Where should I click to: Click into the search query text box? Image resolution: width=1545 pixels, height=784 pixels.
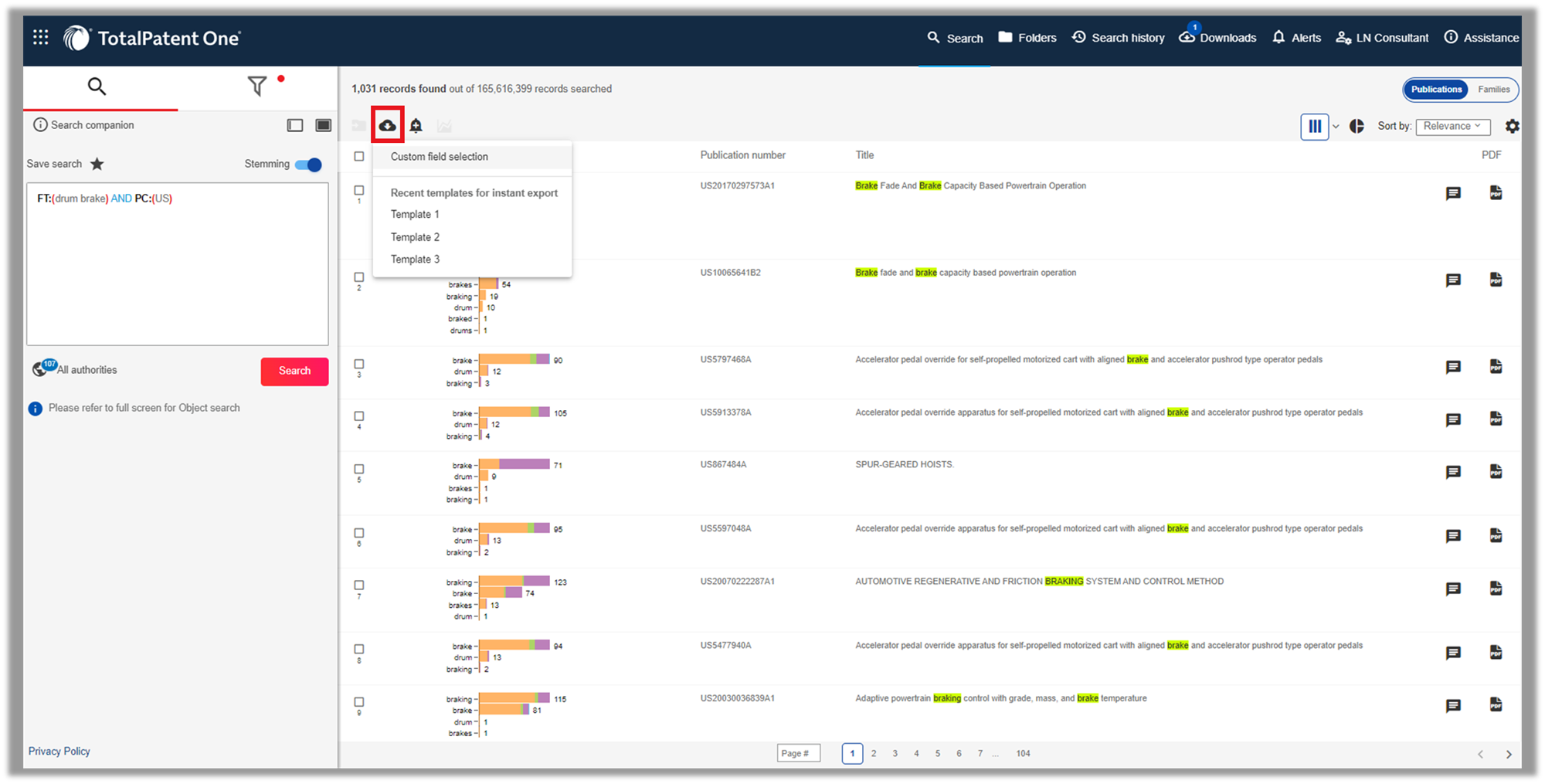click(178, 264)
